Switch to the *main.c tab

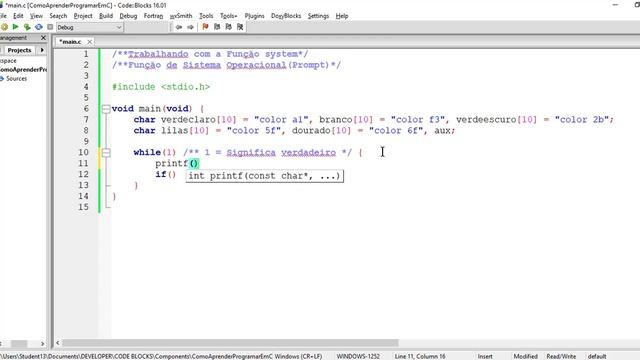tap(70, 42)
